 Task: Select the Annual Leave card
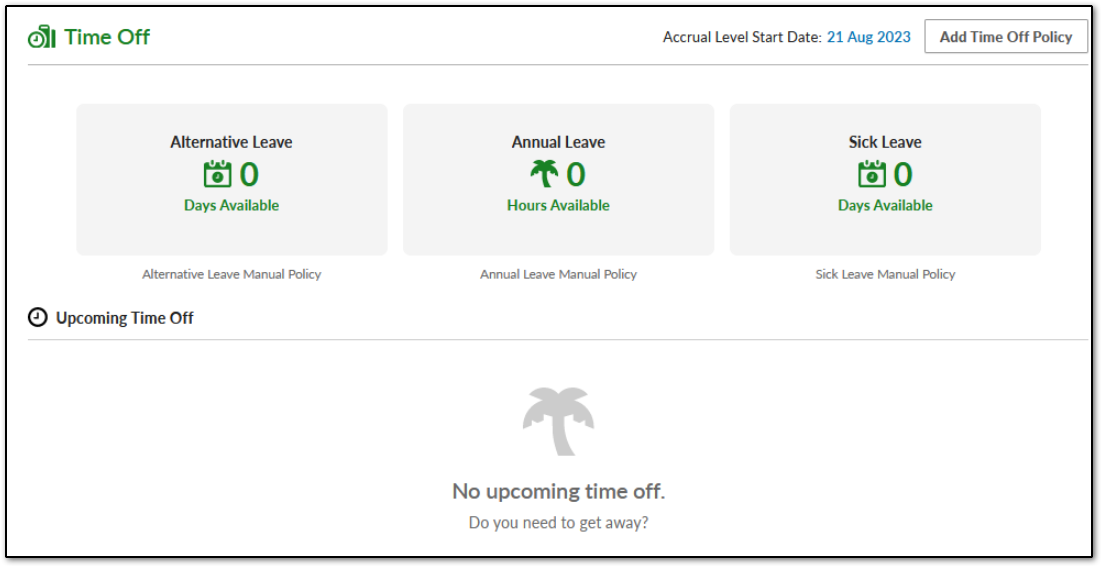(558, 180)
